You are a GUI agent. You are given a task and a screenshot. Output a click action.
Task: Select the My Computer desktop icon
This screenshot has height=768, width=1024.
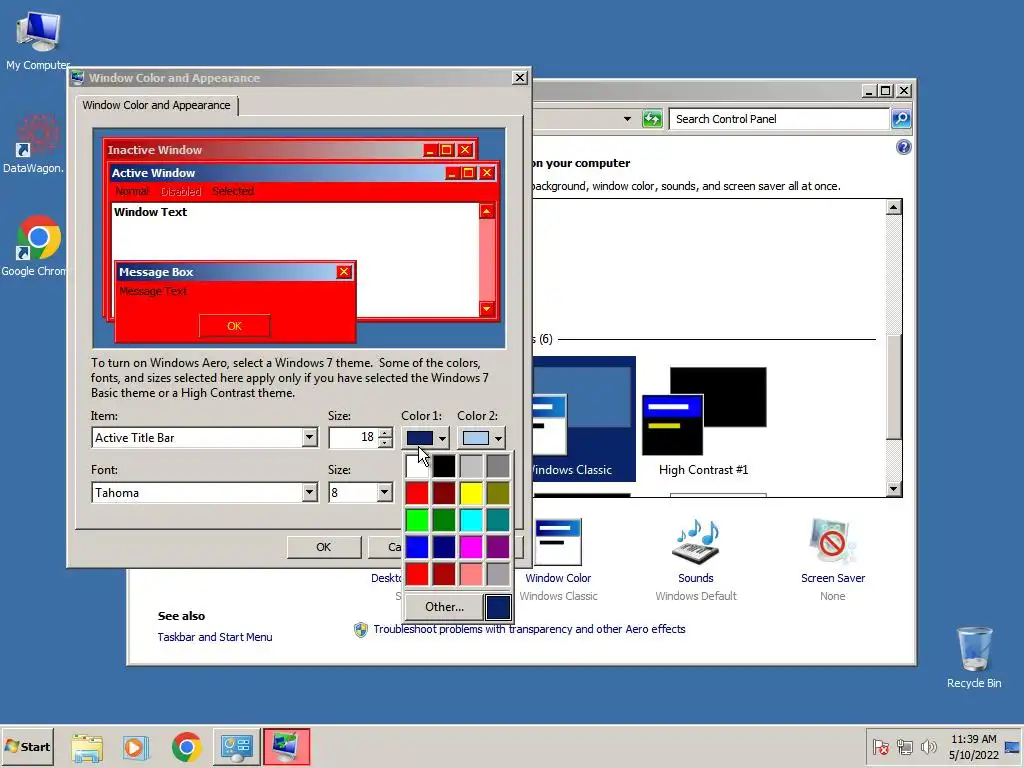[38, 33]
